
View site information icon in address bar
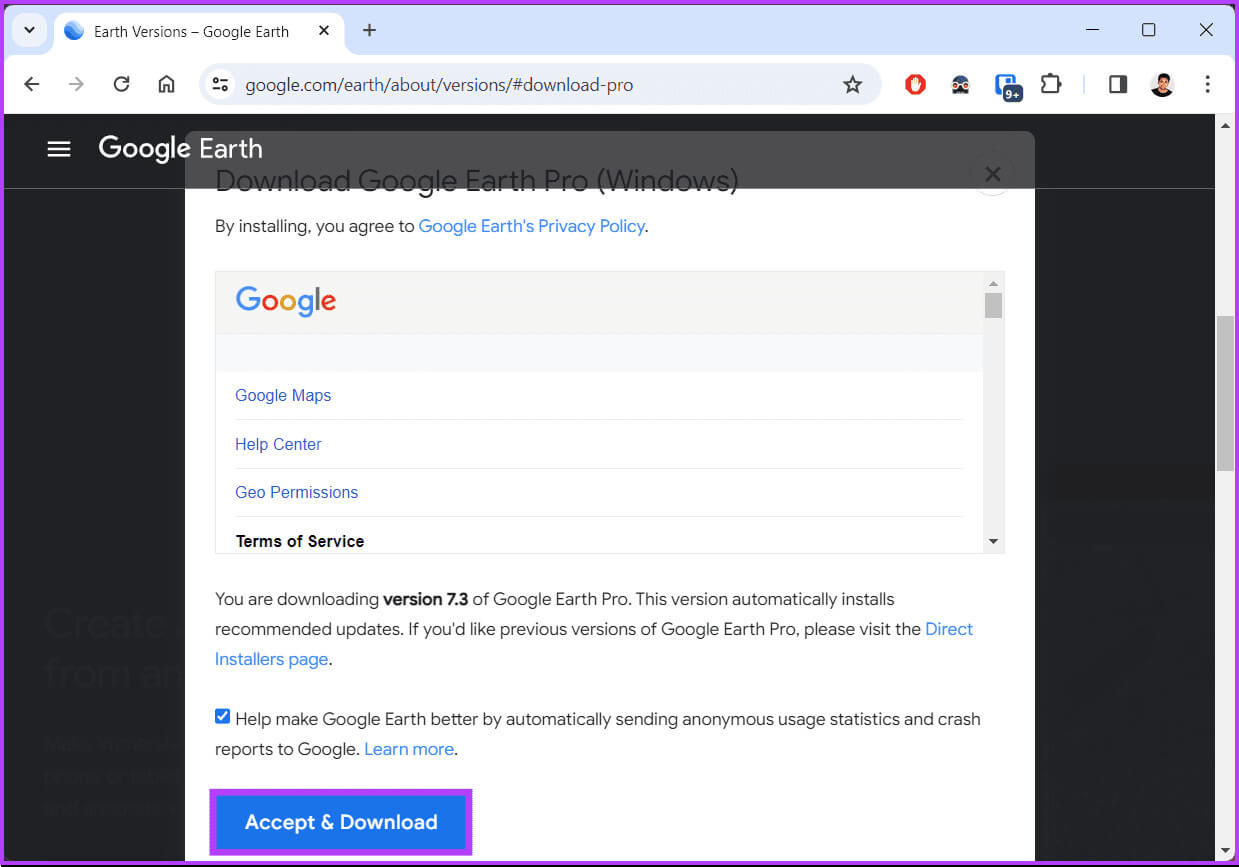click(220, 85)
